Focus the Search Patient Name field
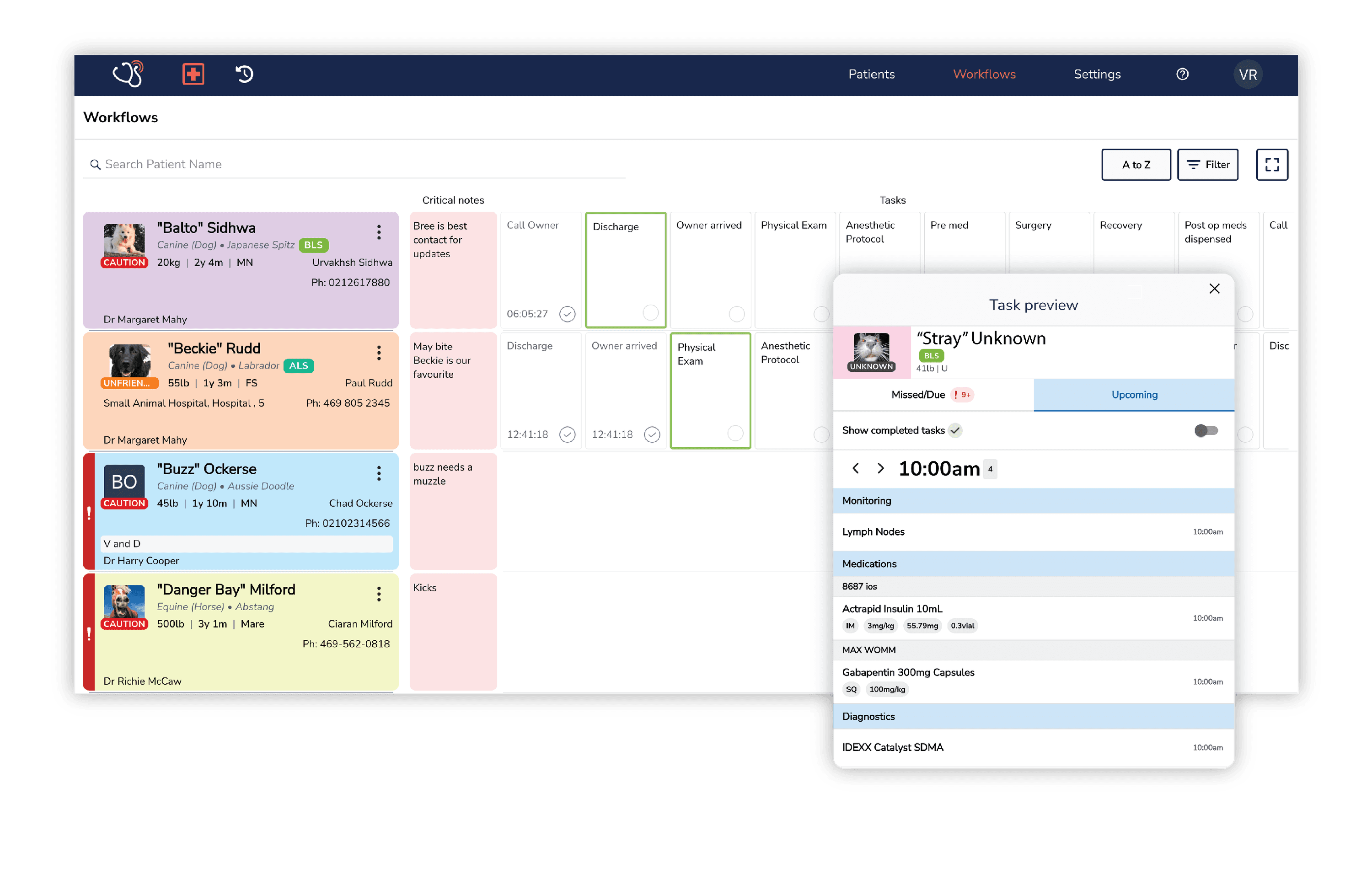This screenshot has width=1372, height=874. 354,165
